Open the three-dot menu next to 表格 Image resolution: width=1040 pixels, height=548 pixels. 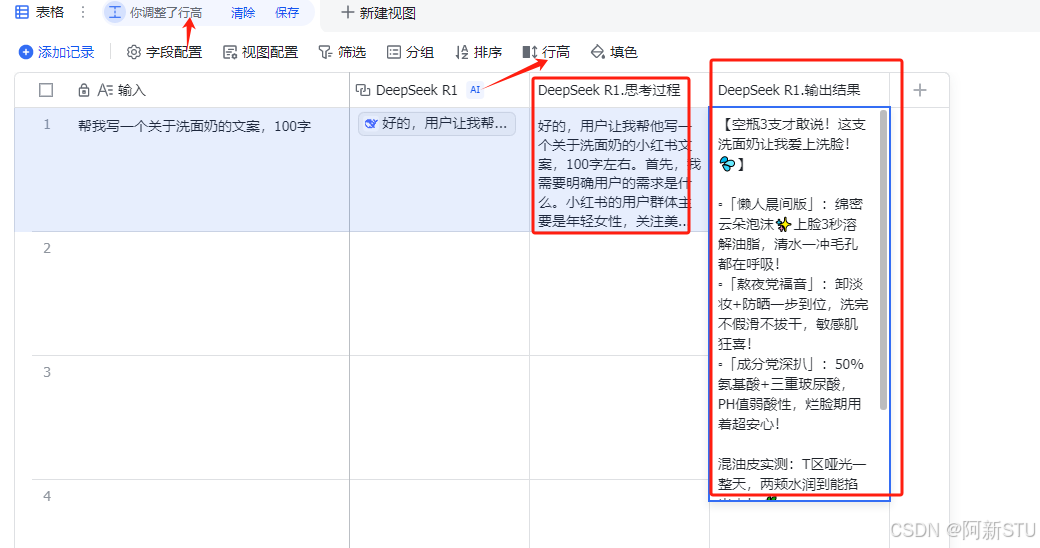pyautogui.click(x=83, y=12)
